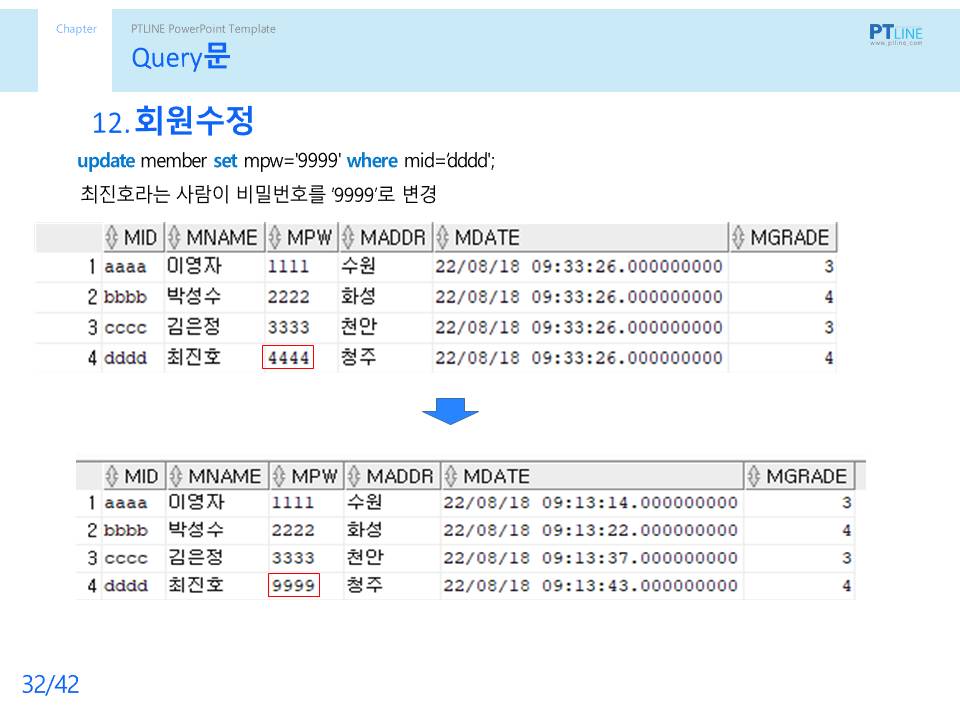Viewport: 960px width, 720px height.
Task: Click bbbb ID in before-update table
Action: (x=126, y=297)
